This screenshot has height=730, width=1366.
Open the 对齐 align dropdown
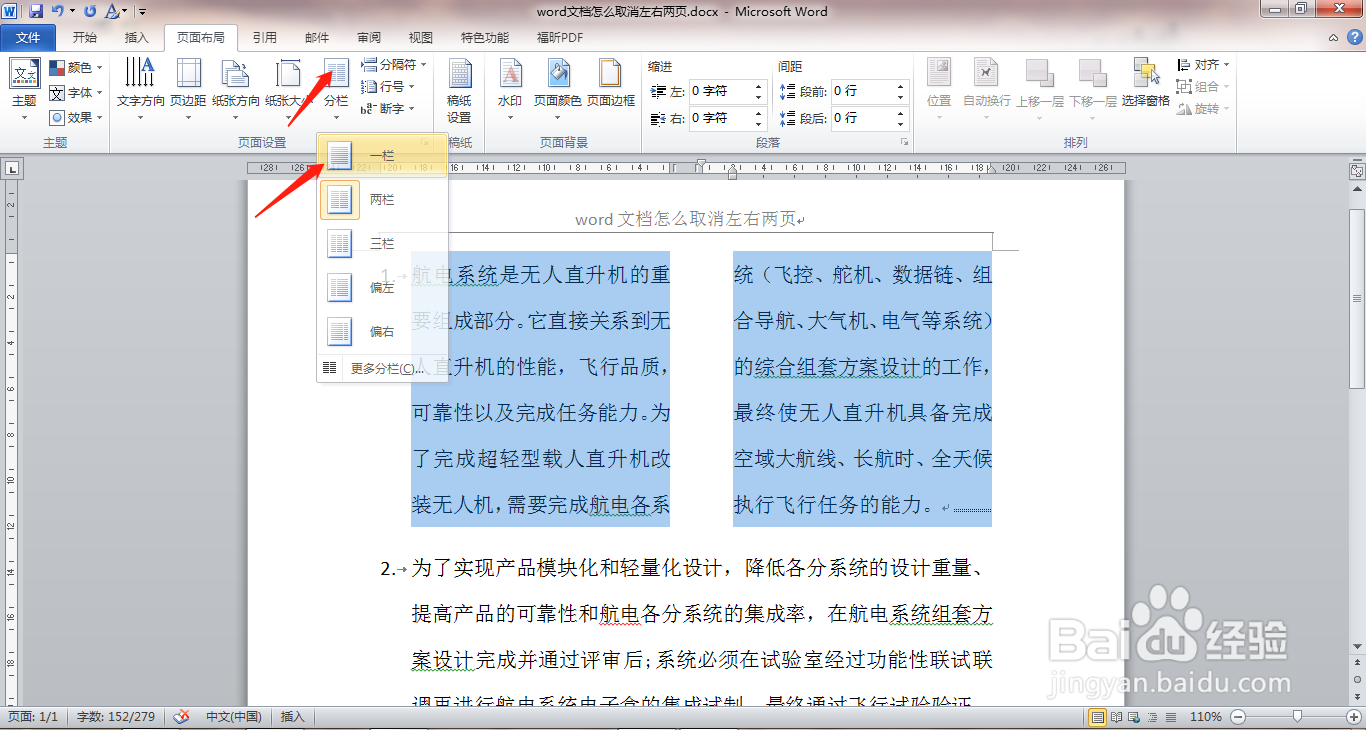tap(1203, 65)
